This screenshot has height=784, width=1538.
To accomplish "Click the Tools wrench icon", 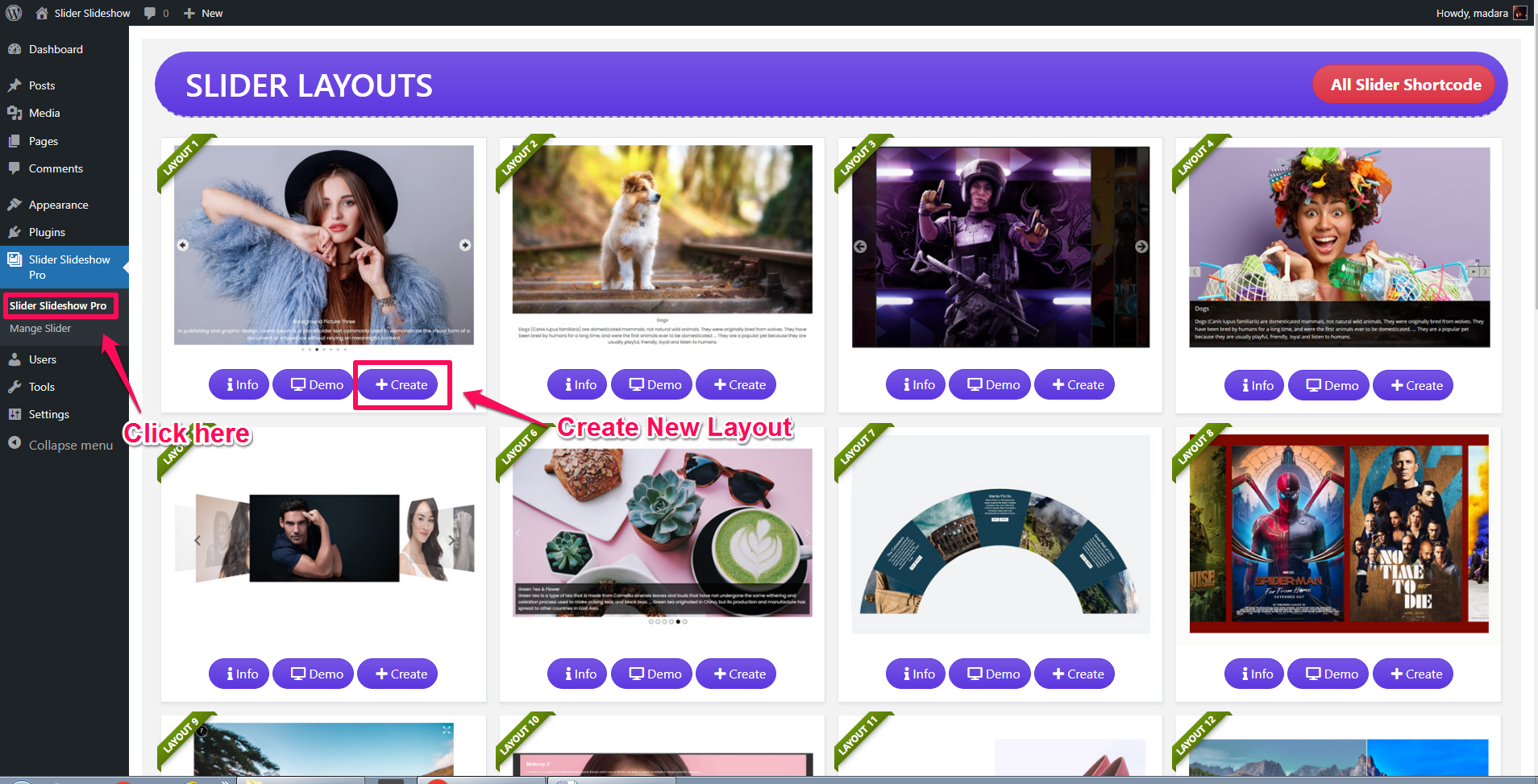I will click(15, 387).
